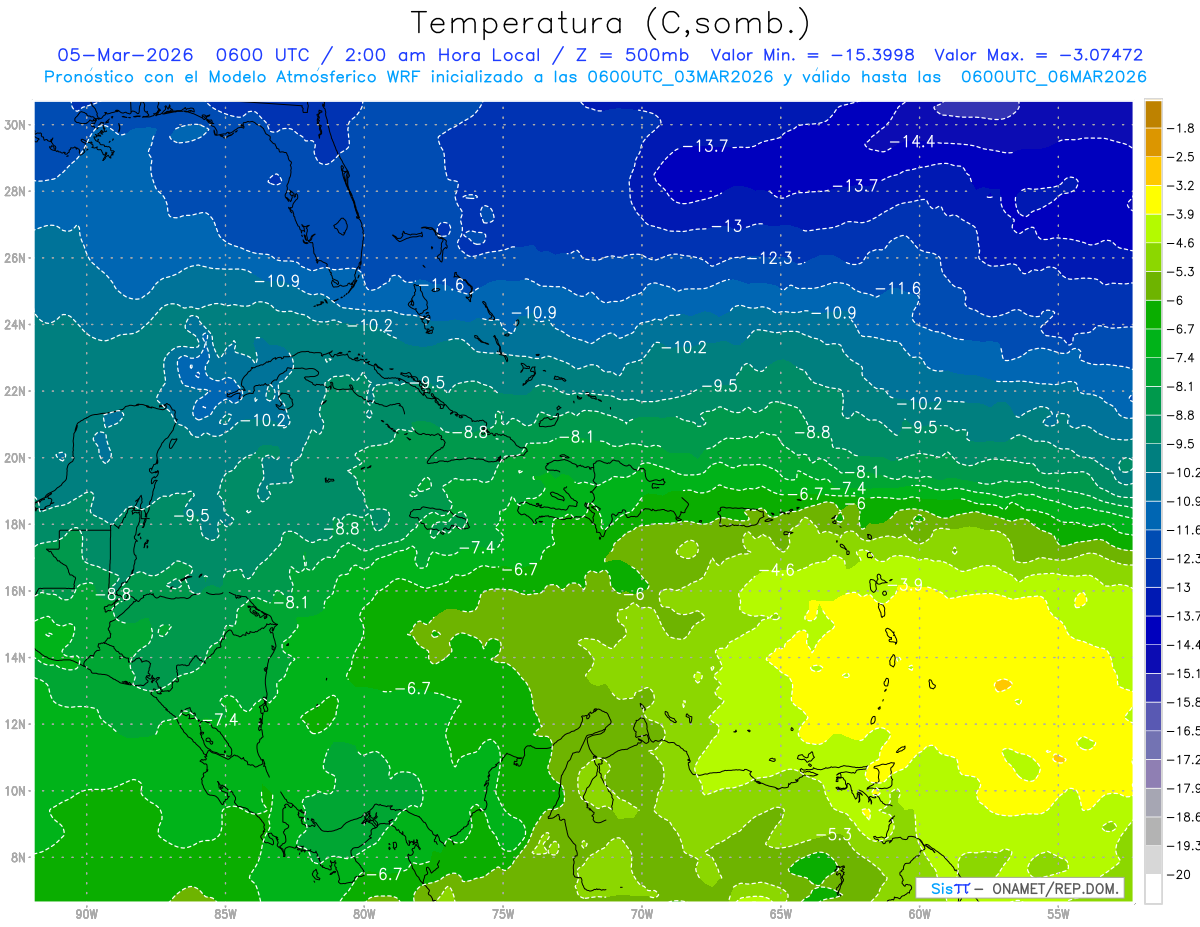The height and width of the screenshot is (927, 1200).
Task: Click the 16N latitude axis label
Action: 17,591
